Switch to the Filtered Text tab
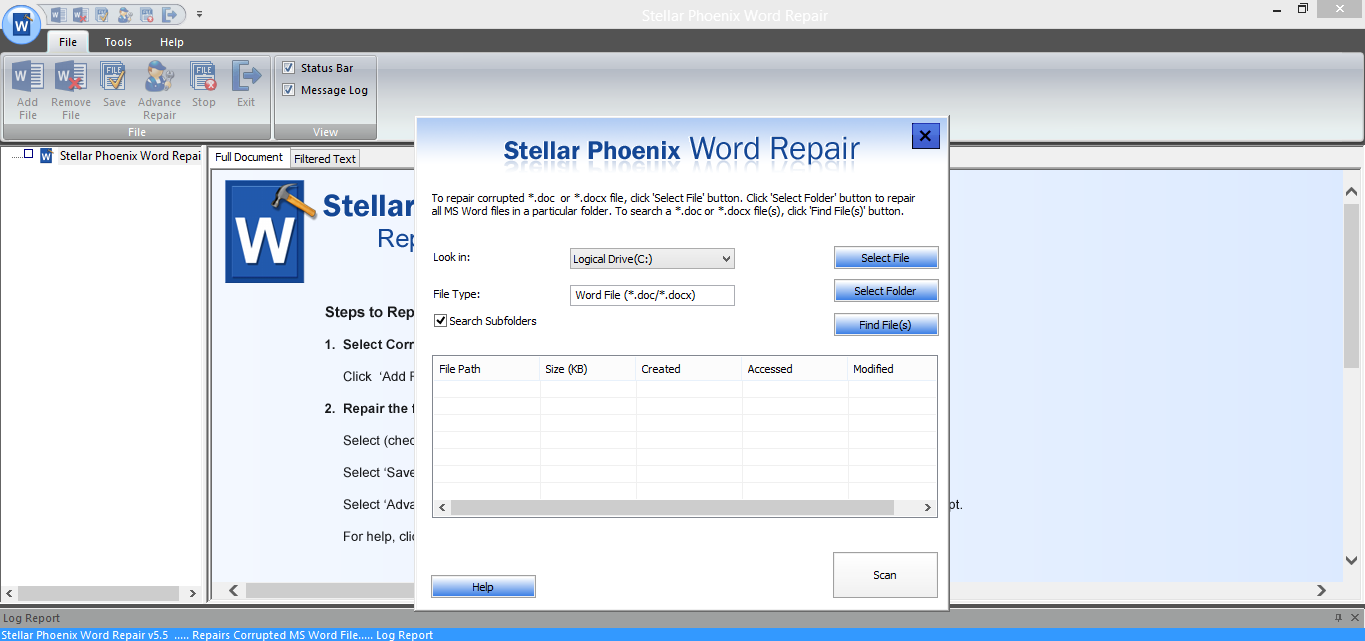Screen dimensions: 1365x641 [325, 158]
